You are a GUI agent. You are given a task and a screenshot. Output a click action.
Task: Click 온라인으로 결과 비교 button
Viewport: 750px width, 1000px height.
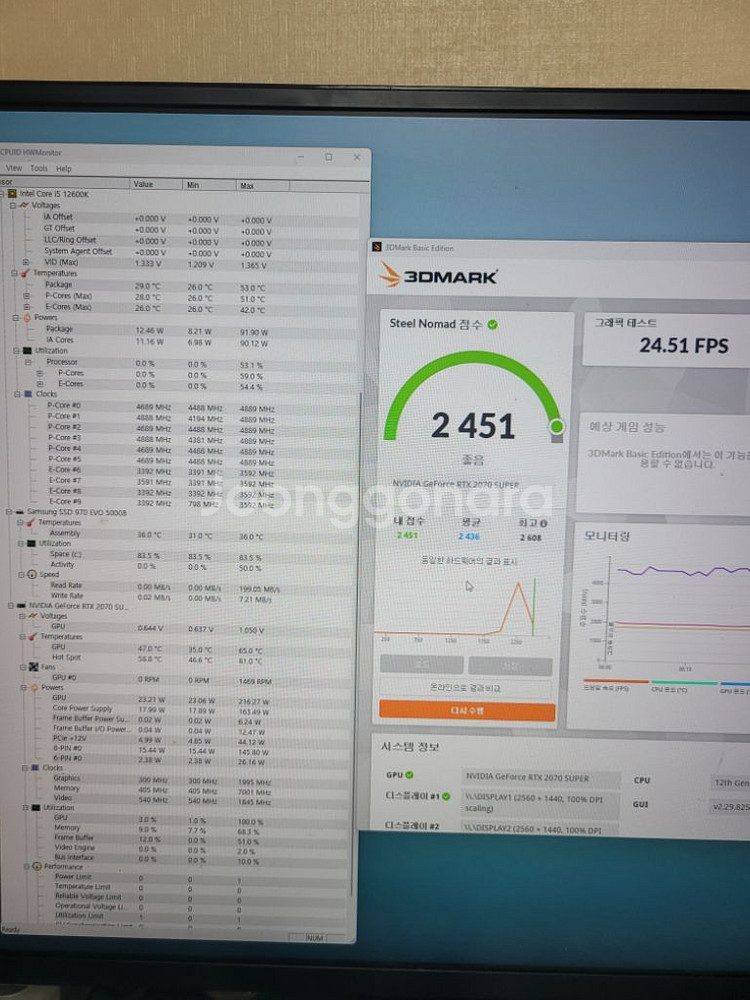coord(466,688)
